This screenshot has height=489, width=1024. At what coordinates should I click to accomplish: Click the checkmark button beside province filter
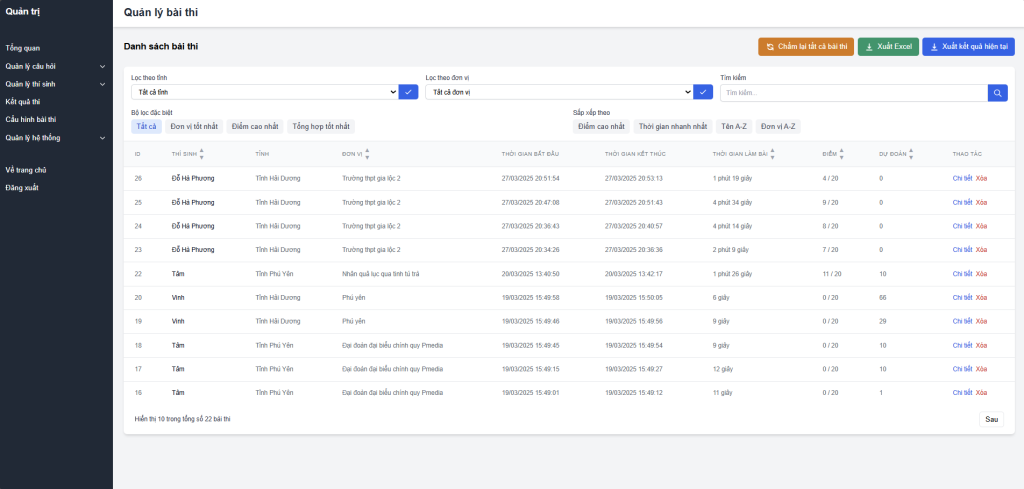[x=408, y=92]
